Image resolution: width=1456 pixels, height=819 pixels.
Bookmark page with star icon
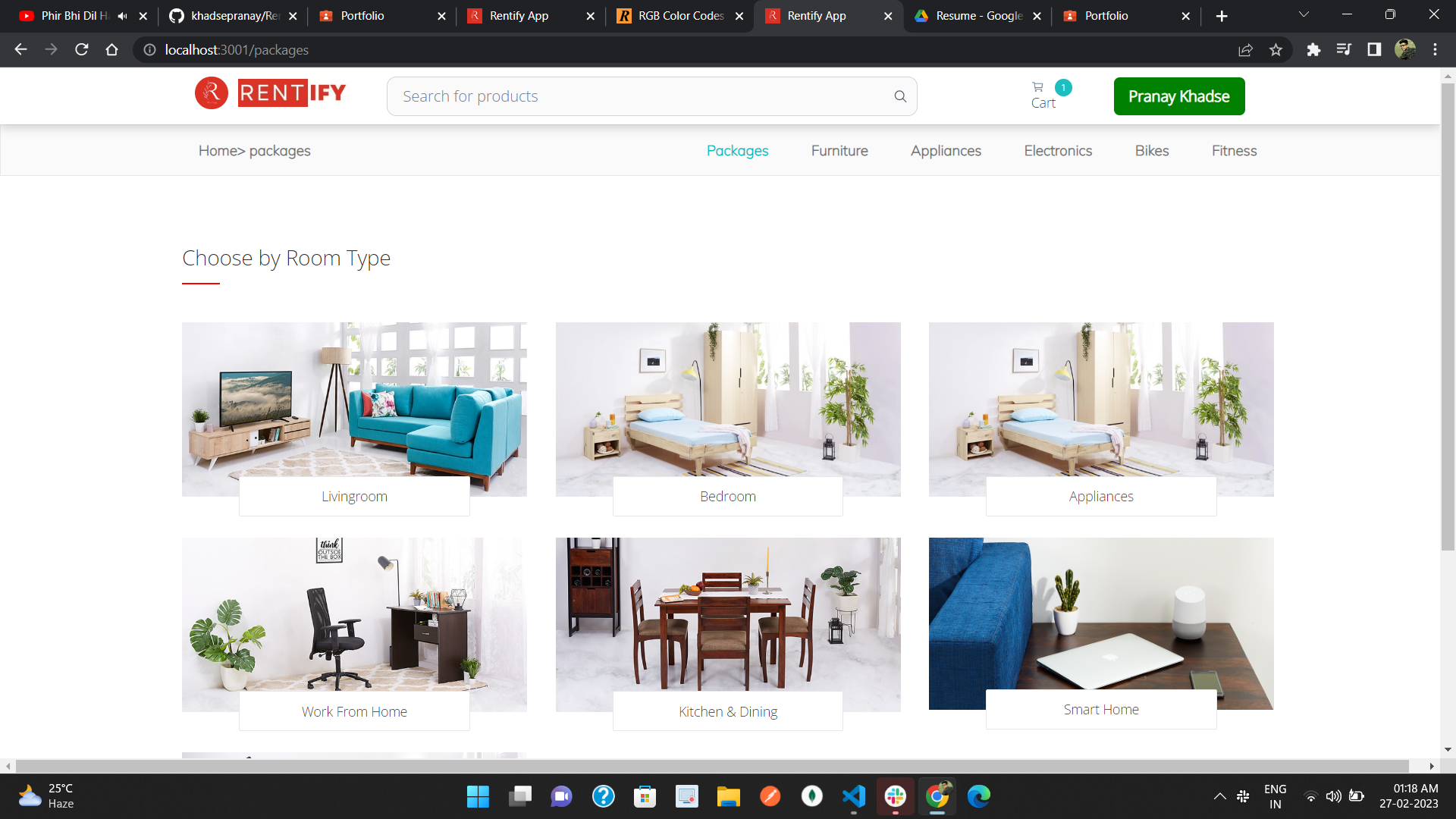(x=1276, y=50)
